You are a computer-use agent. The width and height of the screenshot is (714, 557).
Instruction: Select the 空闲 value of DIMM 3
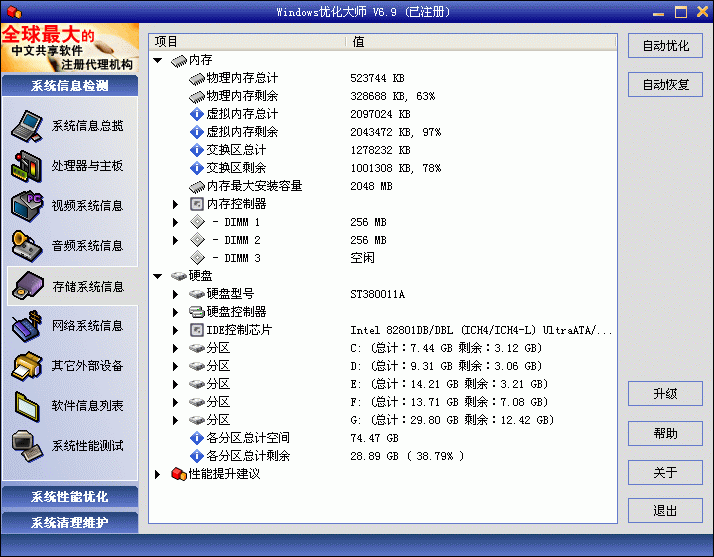tap(362, 258)
